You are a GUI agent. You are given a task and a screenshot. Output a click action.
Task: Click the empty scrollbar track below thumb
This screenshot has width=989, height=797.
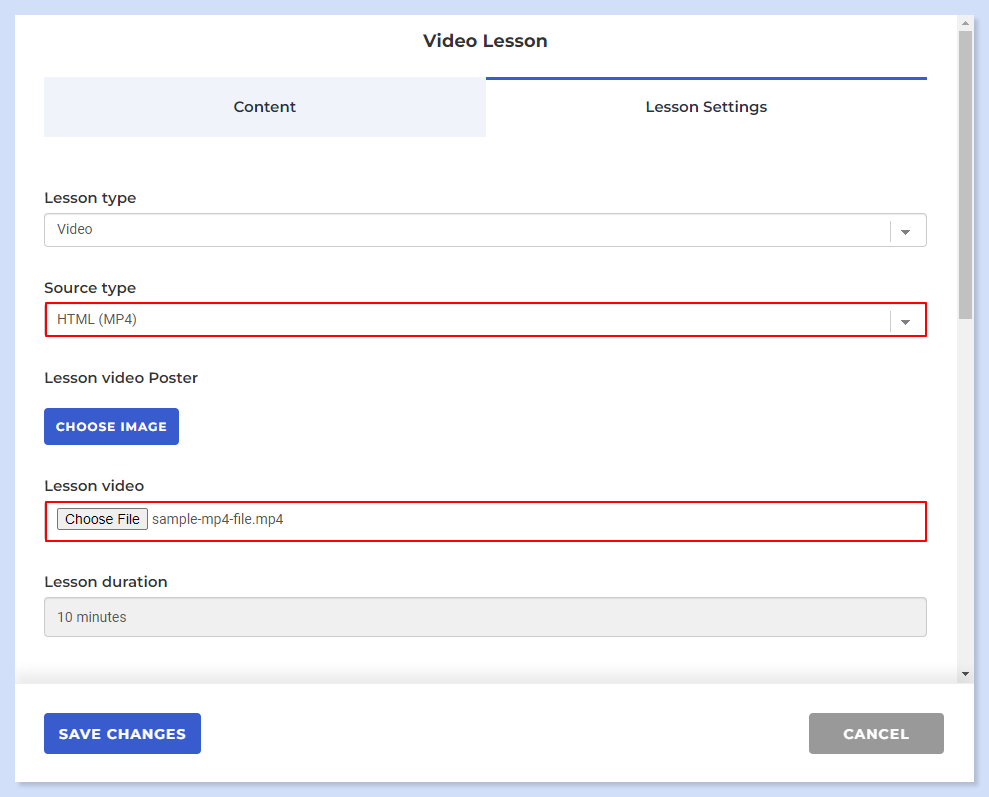pyautogui.click(x=965, y=492)
